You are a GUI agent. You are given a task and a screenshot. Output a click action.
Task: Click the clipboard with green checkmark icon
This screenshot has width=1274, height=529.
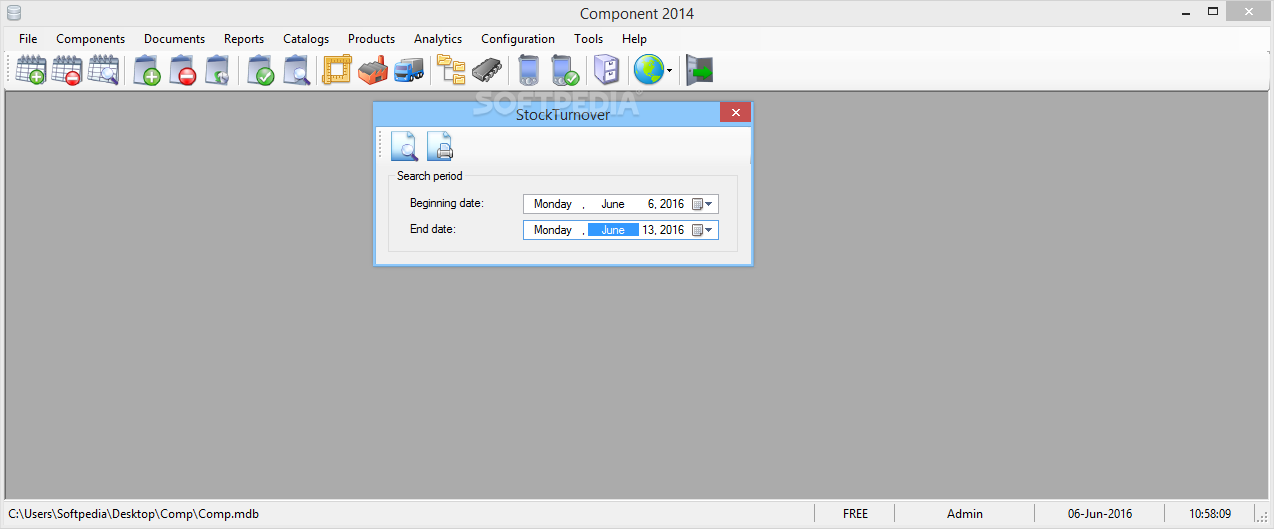click(261, 71)
